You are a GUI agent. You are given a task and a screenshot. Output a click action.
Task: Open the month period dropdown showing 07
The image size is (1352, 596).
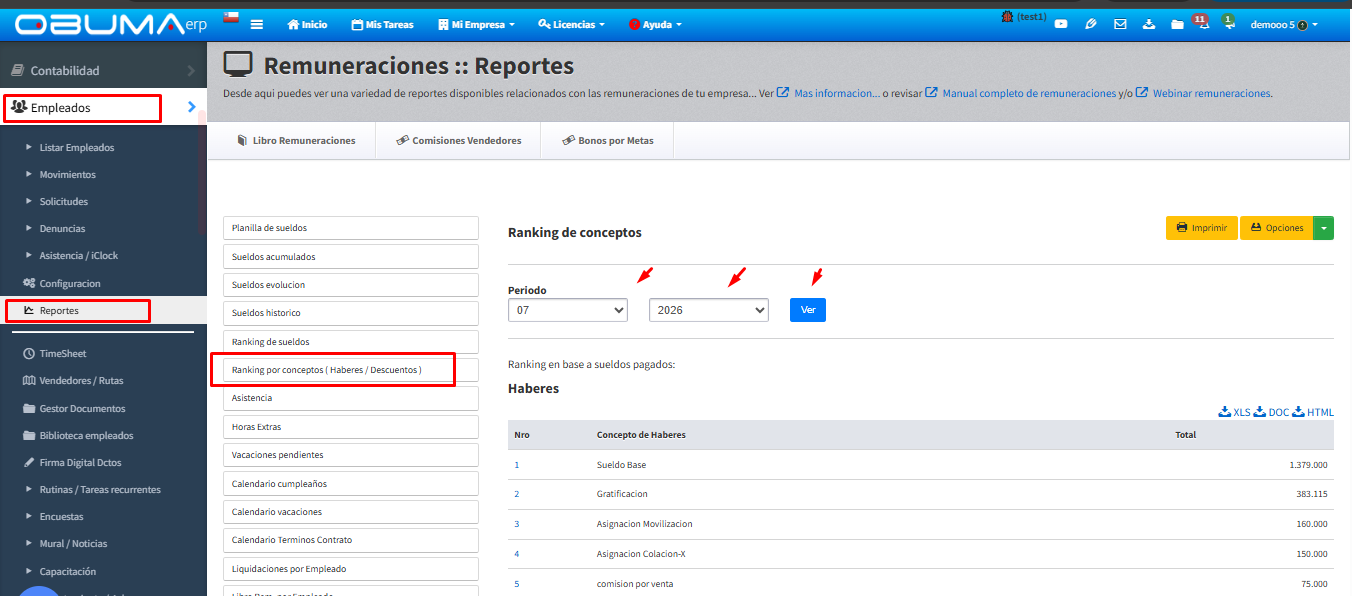tap(568, 310)
